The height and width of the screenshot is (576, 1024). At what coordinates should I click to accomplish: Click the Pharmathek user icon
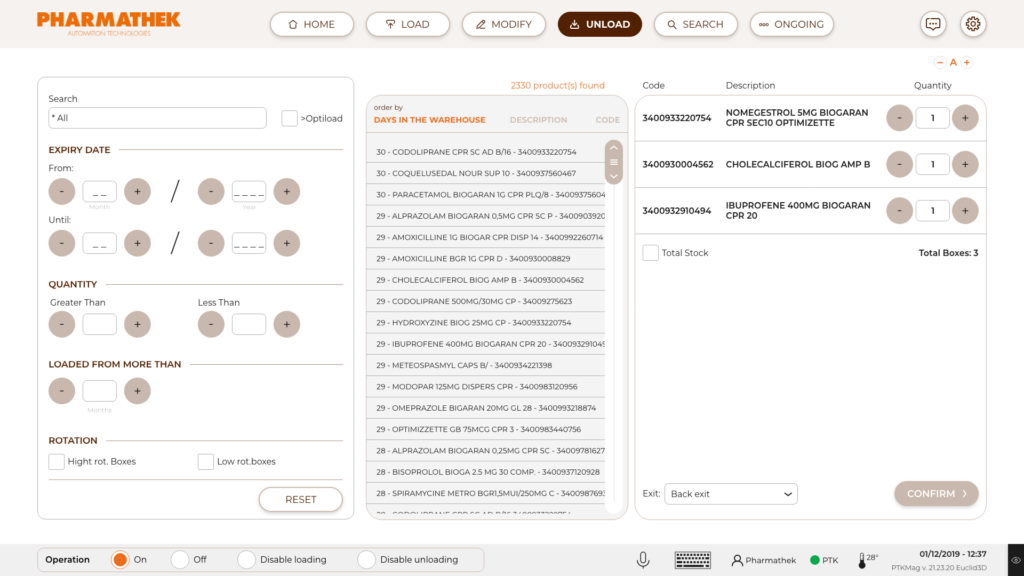(x=737, y=560)
